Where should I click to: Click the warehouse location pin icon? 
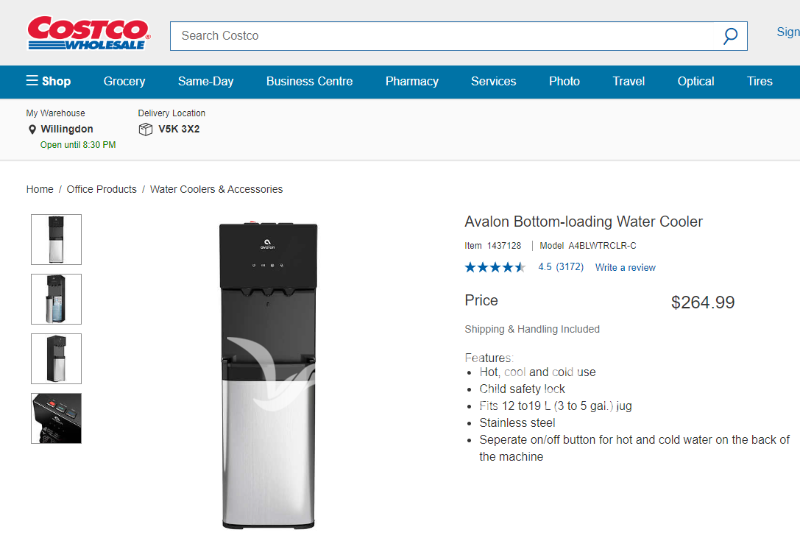pyautogui.click(x=32, y=130)
